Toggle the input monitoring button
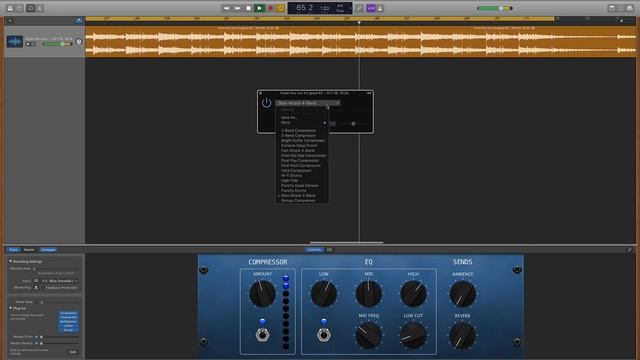Screen dimensions: 640x360 36,288
